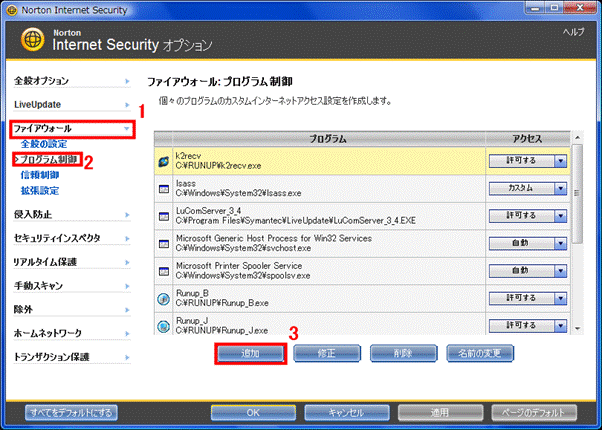Open 全般の設定 firewall subpage

[44, 144]
